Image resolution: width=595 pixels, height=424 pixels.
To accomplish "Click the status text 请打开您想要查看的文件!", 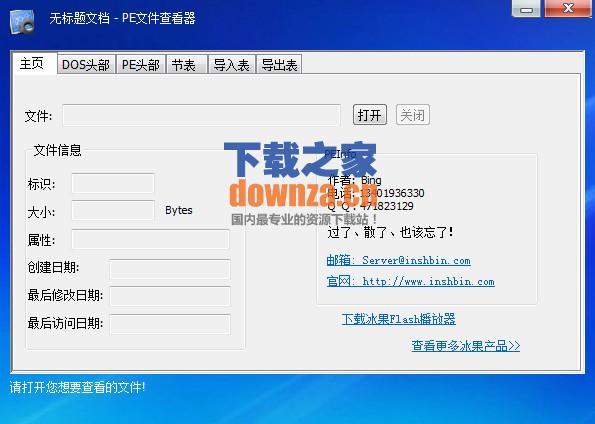I will pyautogui.click(x=77, y=387).
